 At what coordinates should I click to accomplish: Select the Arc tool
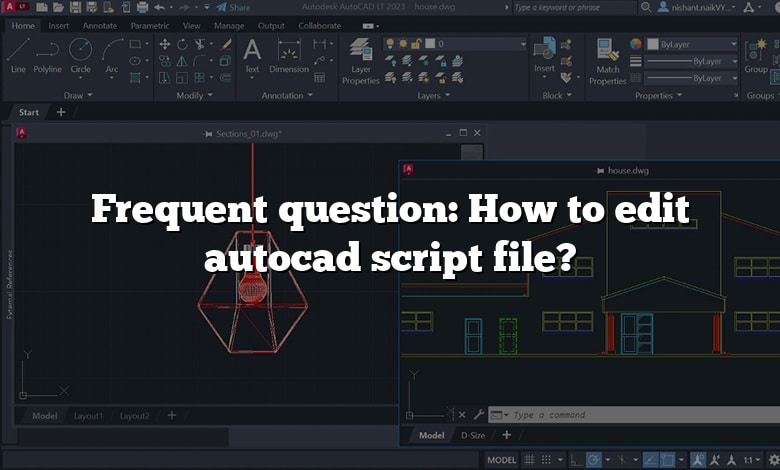[x=112, y=56]
